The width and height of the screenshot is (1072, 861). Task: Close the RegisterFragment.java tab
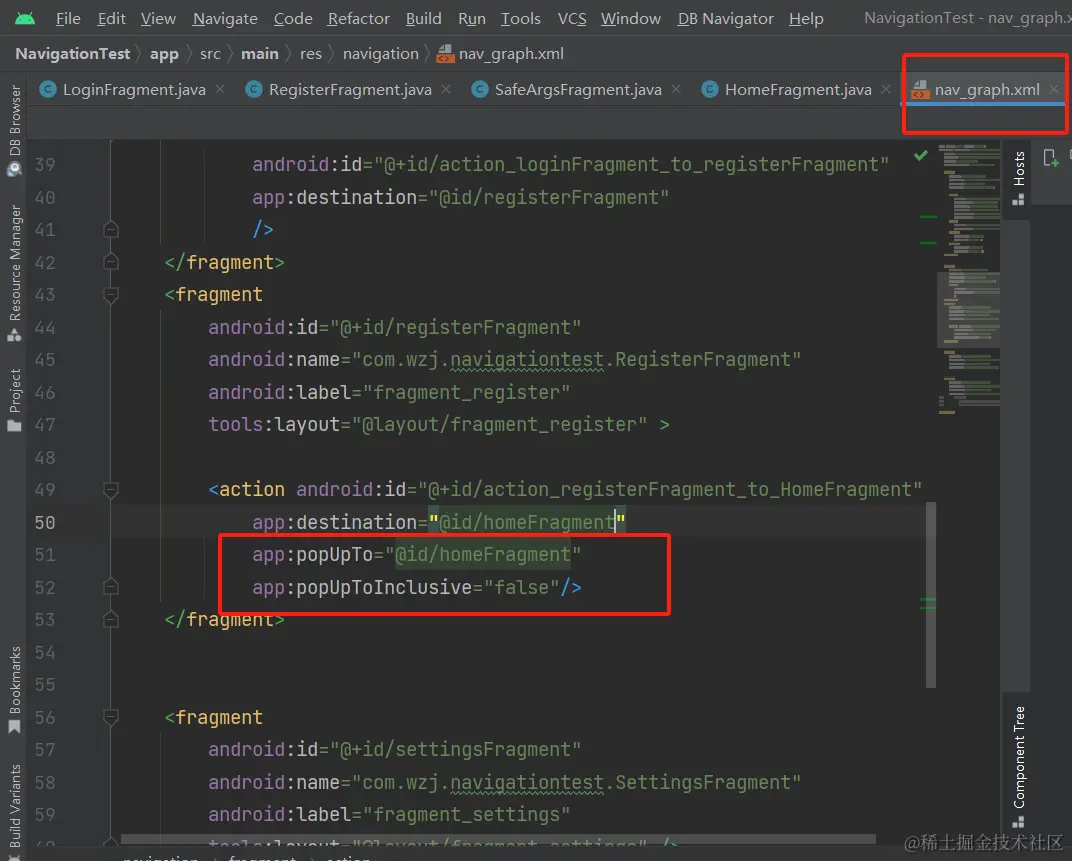click(446, 89)
